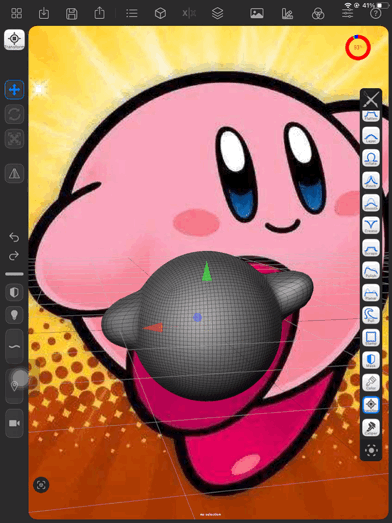Open the grid menu icon at top-left

pyautogui.click(x=17, y=13)
